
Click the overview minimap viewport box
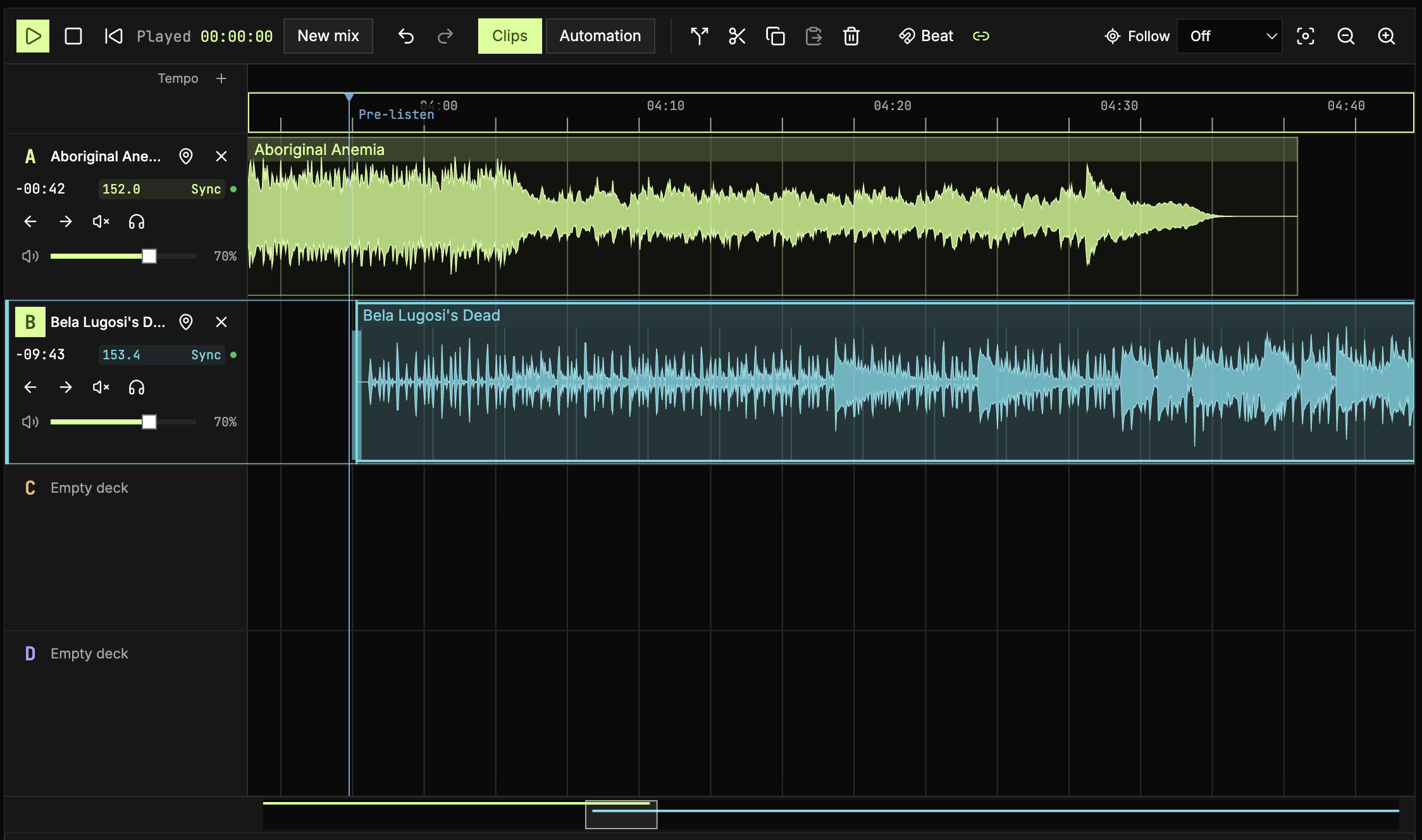click(x=621, y=814)
